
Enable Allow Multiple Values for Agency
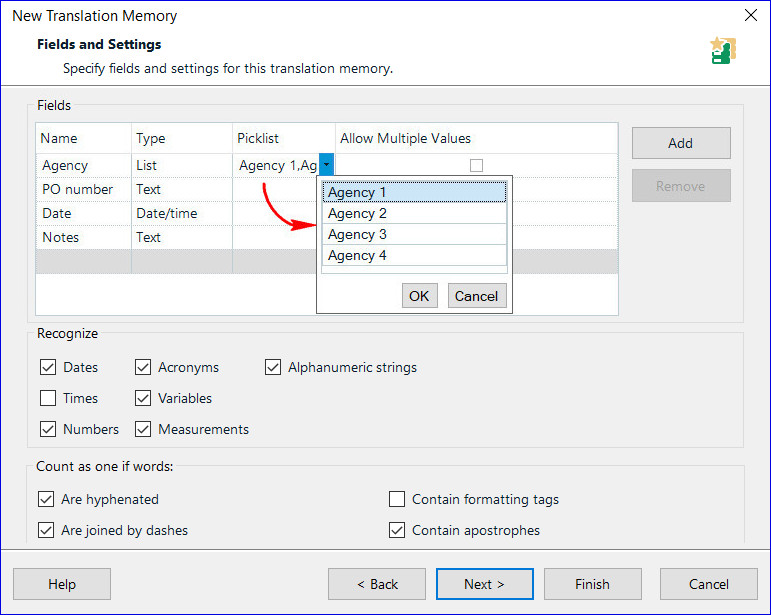476,166
